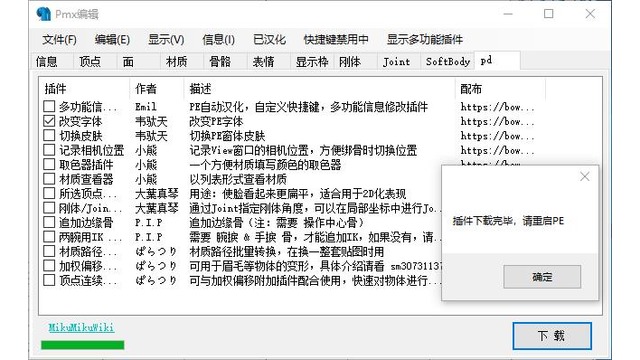Click the 配布 column header
The width and height of the screenshot is (640, 360).
(500, 89)
